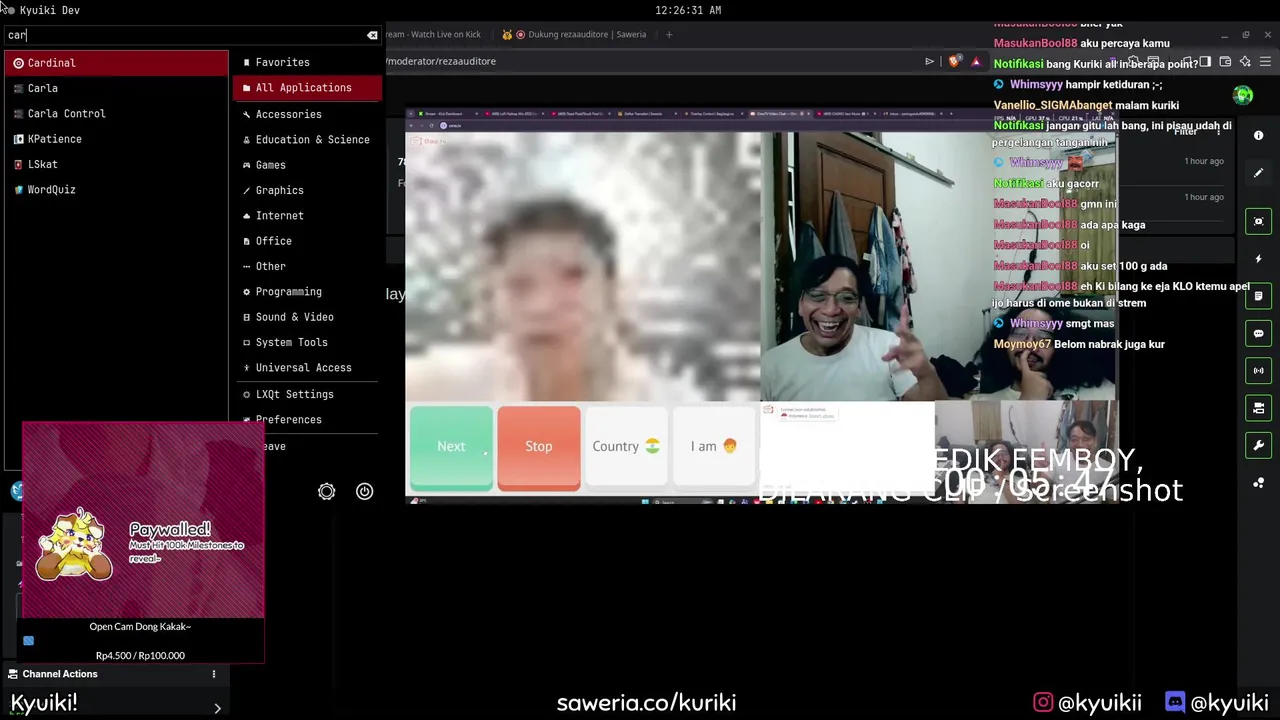Viewport: 1280px width, 720px height.
Task: Launch LSkat from the results list
Action: click(x=116, y=164)
